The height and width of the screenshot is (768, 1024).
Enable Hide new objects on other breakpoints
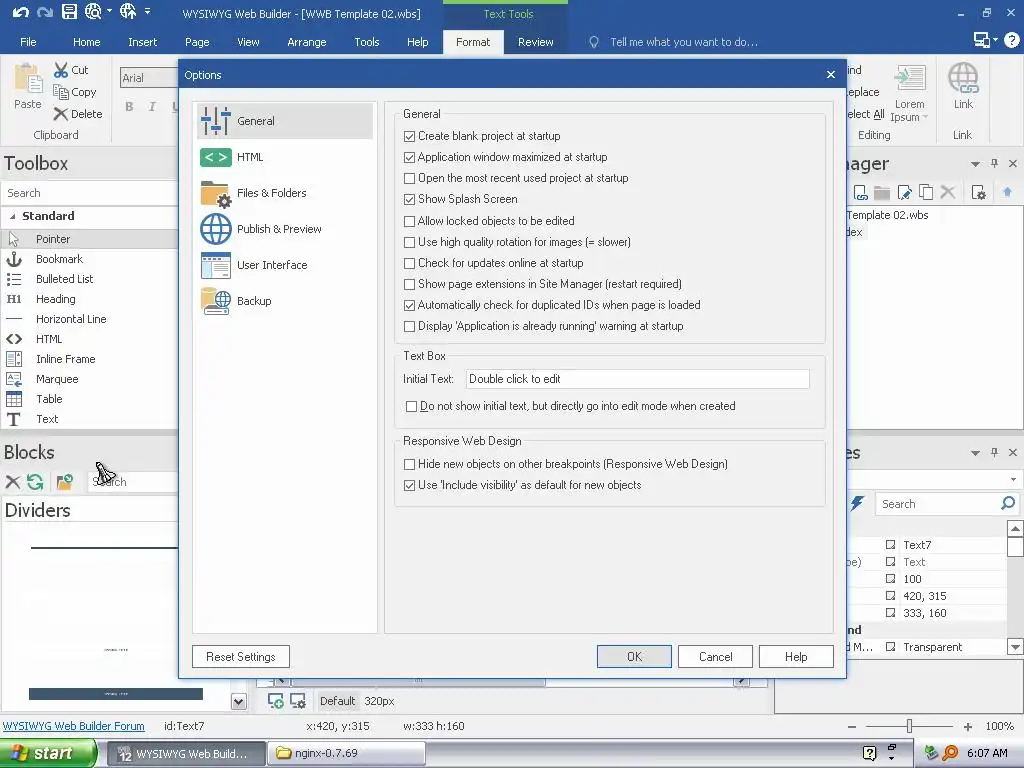409,464
